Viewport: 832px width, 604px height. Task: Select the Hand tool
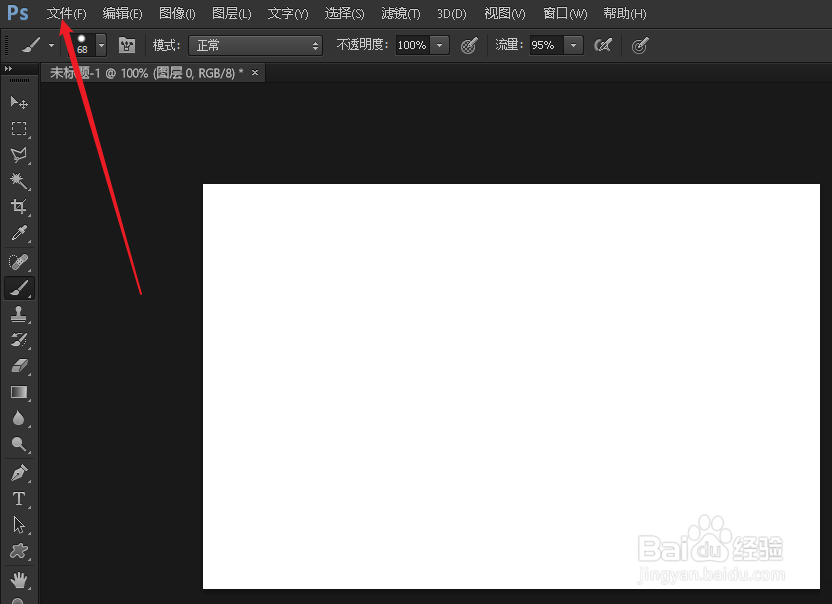click(x=19, y=580)
